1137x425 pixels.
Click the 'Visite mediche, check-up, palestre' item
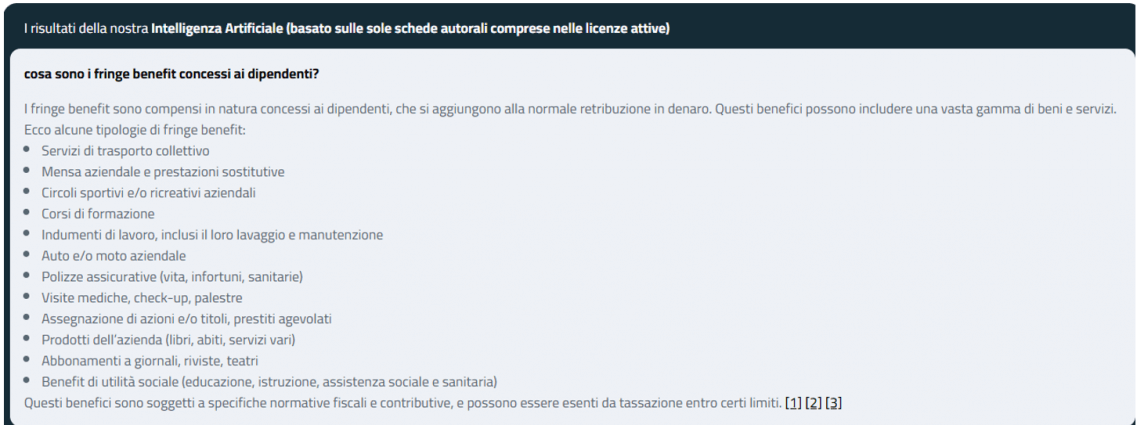tap(142, 298)
